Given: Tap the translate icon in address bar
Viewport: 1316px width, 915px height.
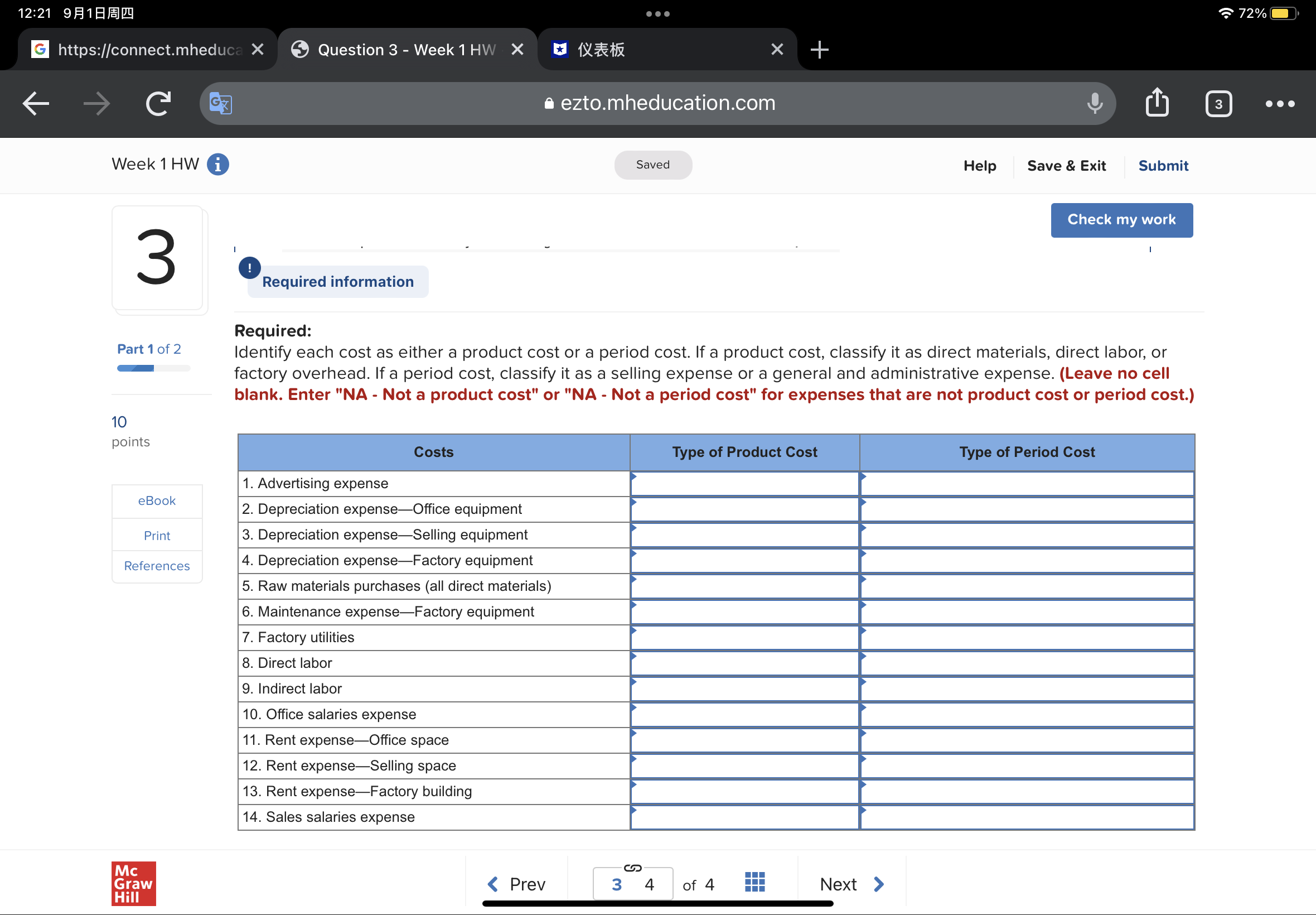Looking at the screenshot, I should [x=221, y=104].
